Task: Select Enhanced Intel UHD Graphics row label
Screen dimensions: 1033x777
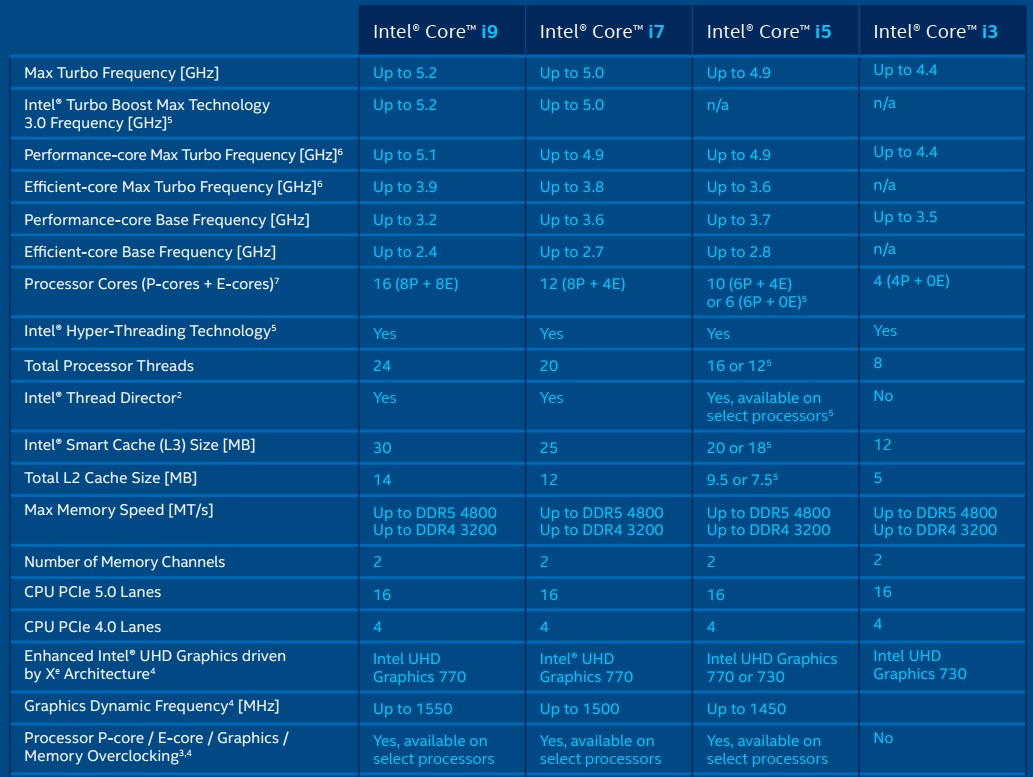Action: coord(155,665)
